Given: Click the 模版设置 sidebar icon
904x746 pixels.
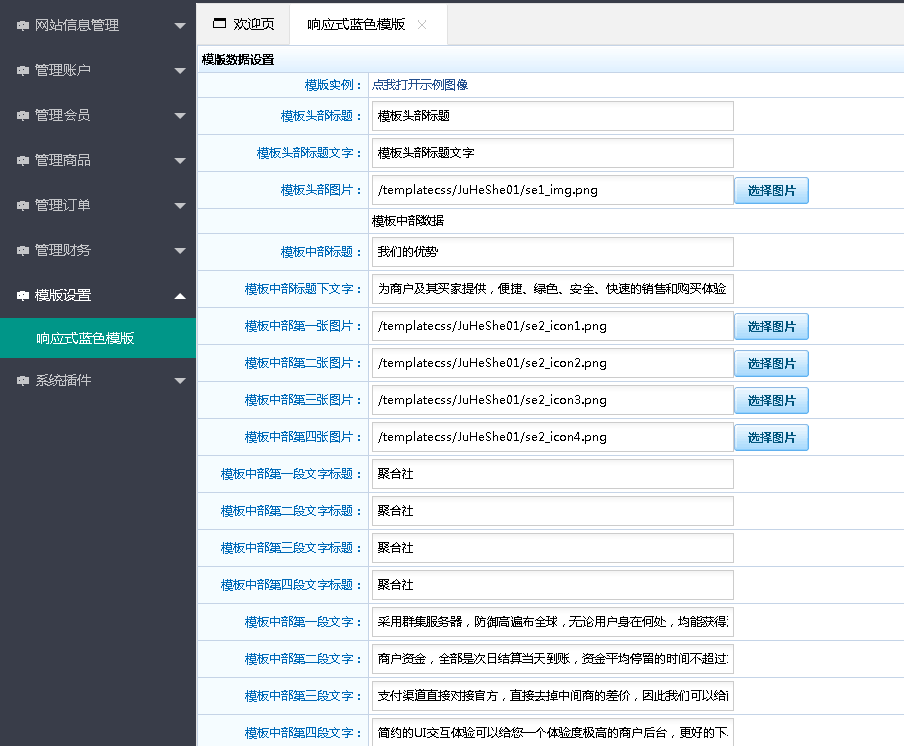Looking at the screenshot, I should click(x=22, y=295).
